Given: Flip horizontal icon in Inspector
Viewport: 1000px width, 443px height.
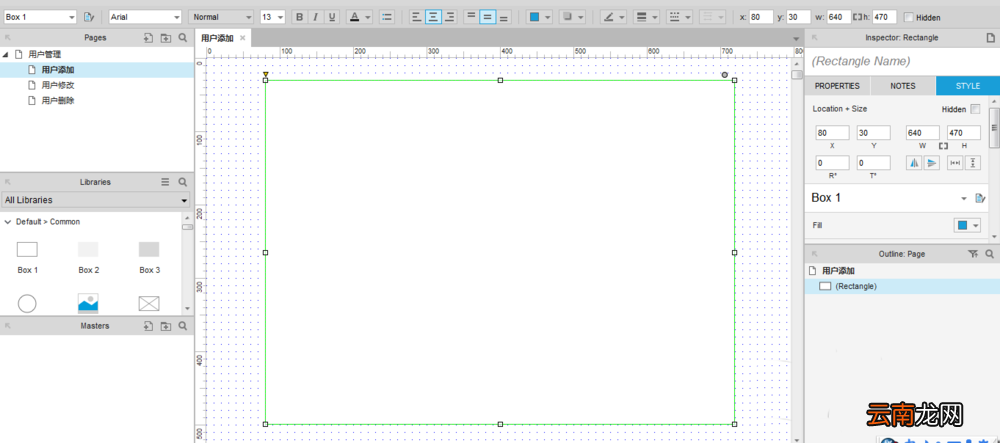Looking at the screenshot, I should tap(915, 163).
